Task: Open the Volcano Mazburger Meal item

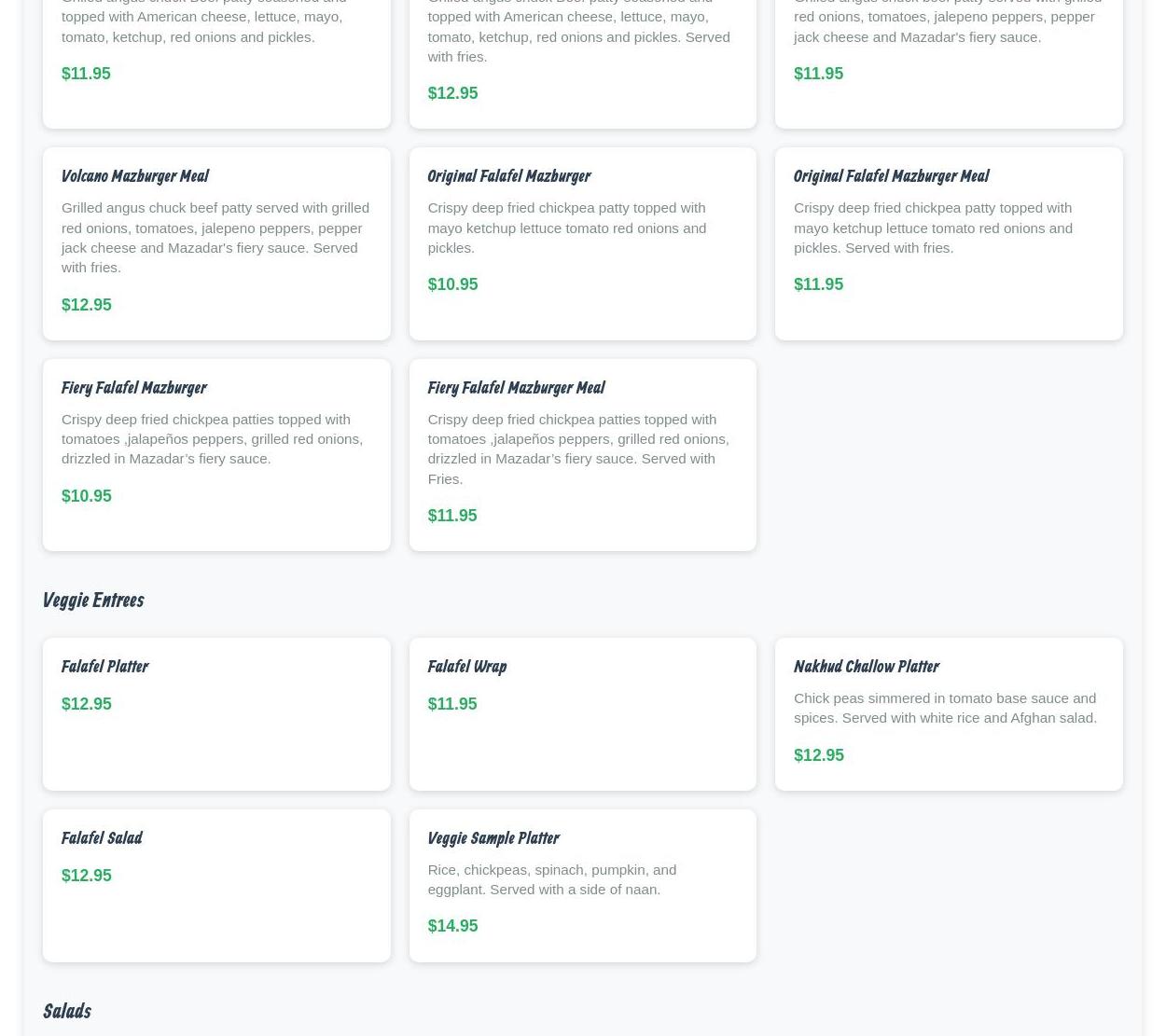Action: coord(134,176)
